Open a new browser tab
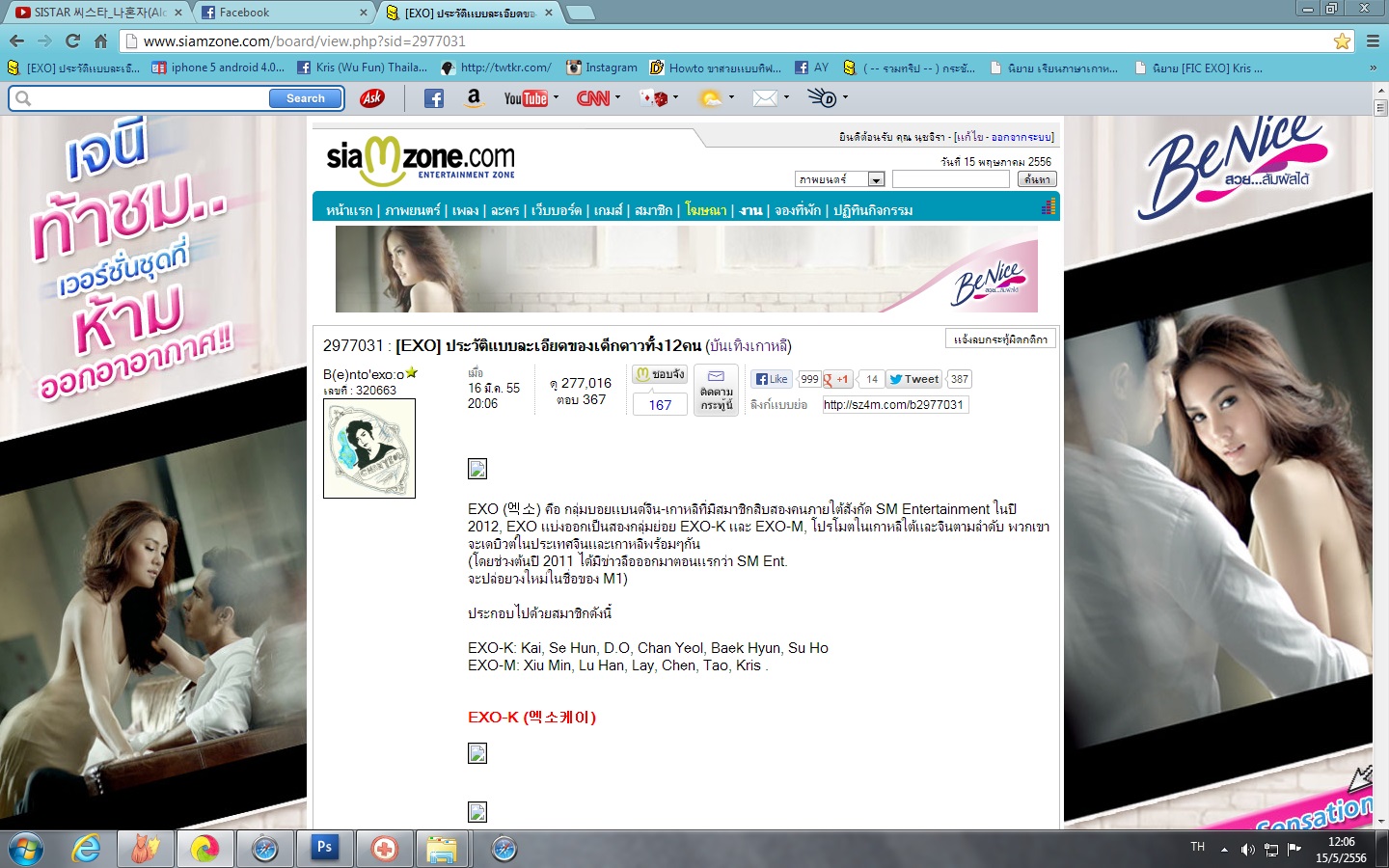Image resolution: width=1389 pixels, height=868 pixels. tap(580, 13)
